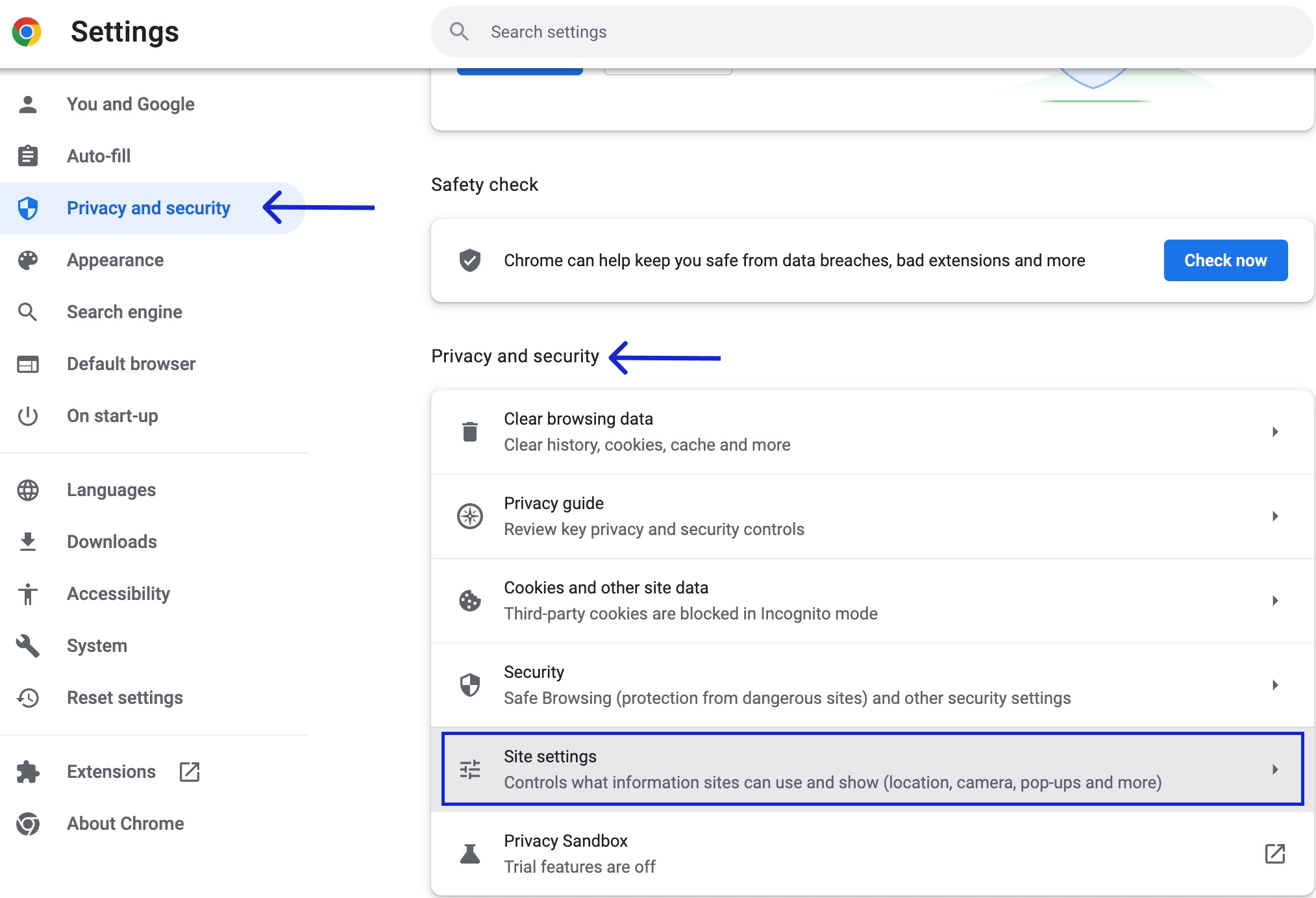
Task: Click the Reset settings history icon
Action: pyautogui.click(x=28, y=697)
